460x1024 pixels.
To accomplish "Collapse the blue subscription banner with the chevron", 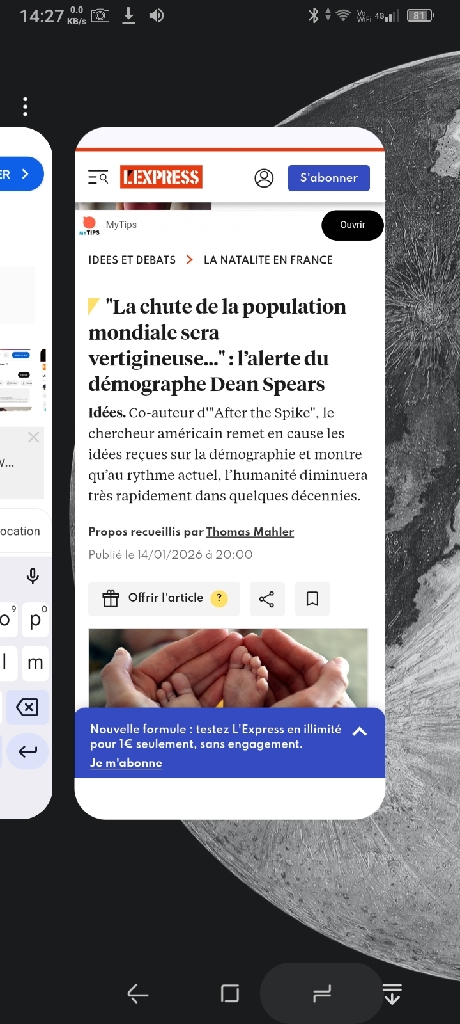I will click(x=359, y=731).
